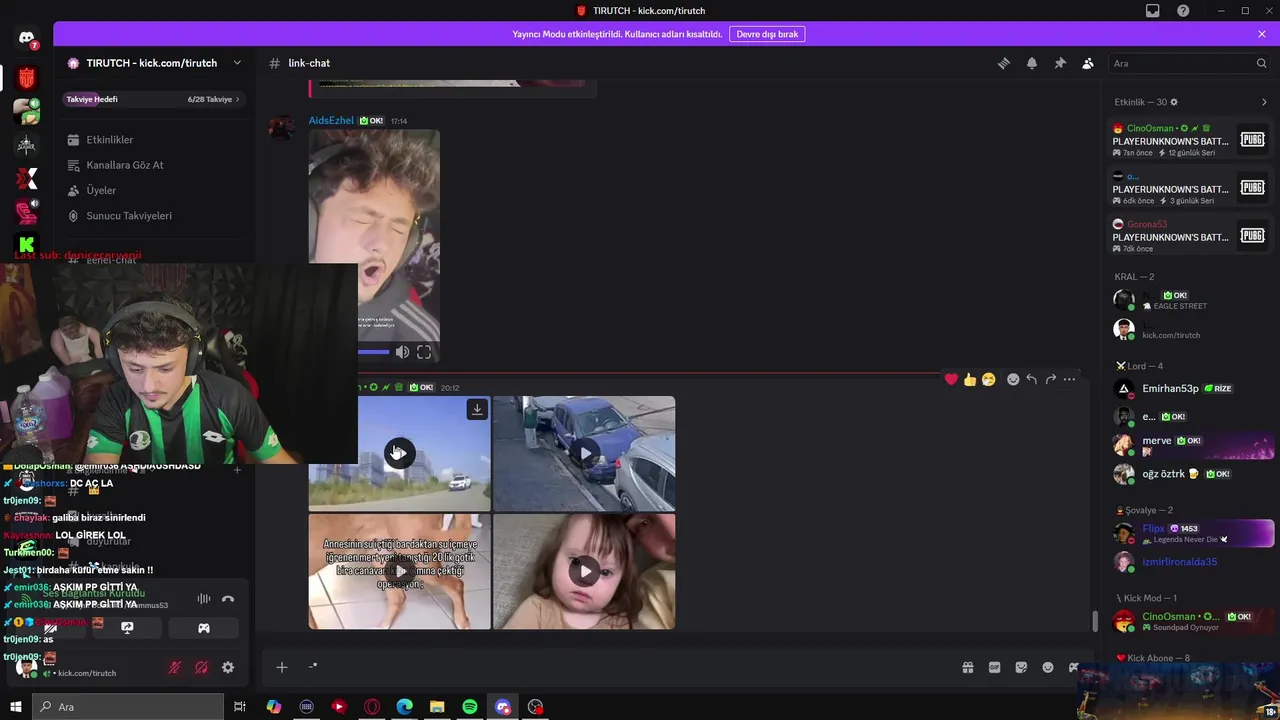Open notification settings bell icon
1280x720 pixels.
point(1032,63)
